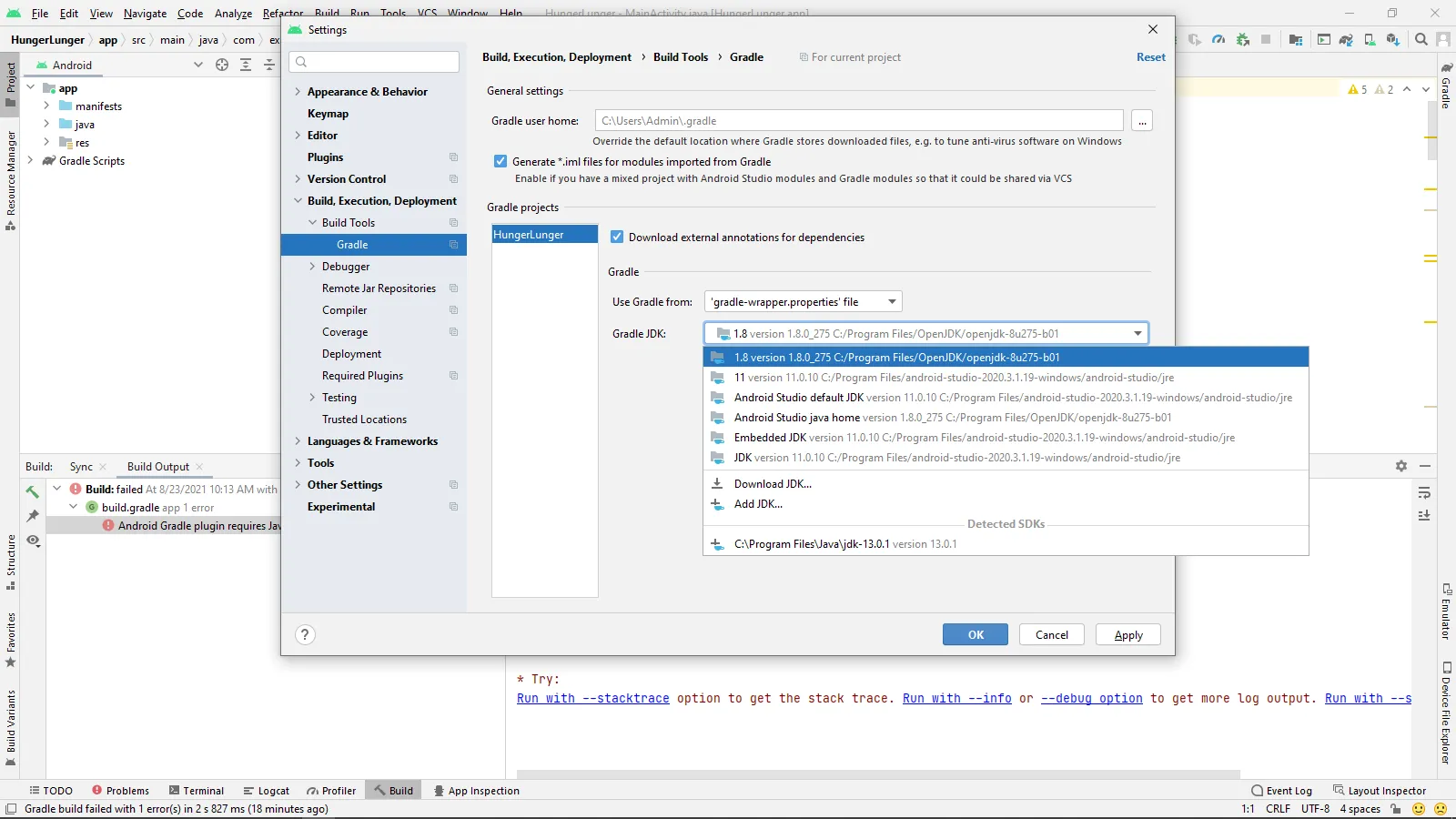Expand the Editor settings category
Screen dimensions: 1456x819
point(298,136)
